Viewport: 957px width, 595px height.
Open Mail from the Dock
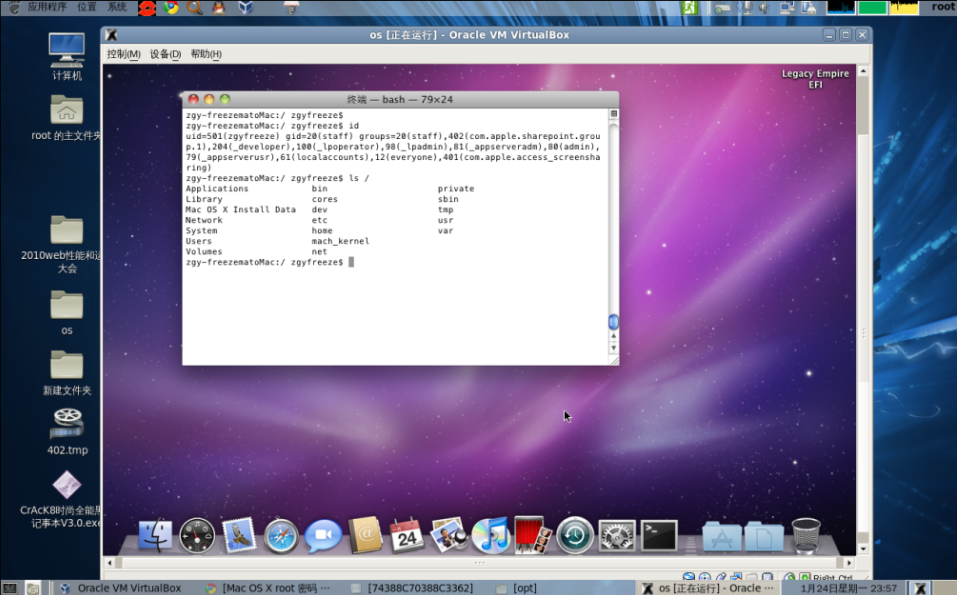237,536
